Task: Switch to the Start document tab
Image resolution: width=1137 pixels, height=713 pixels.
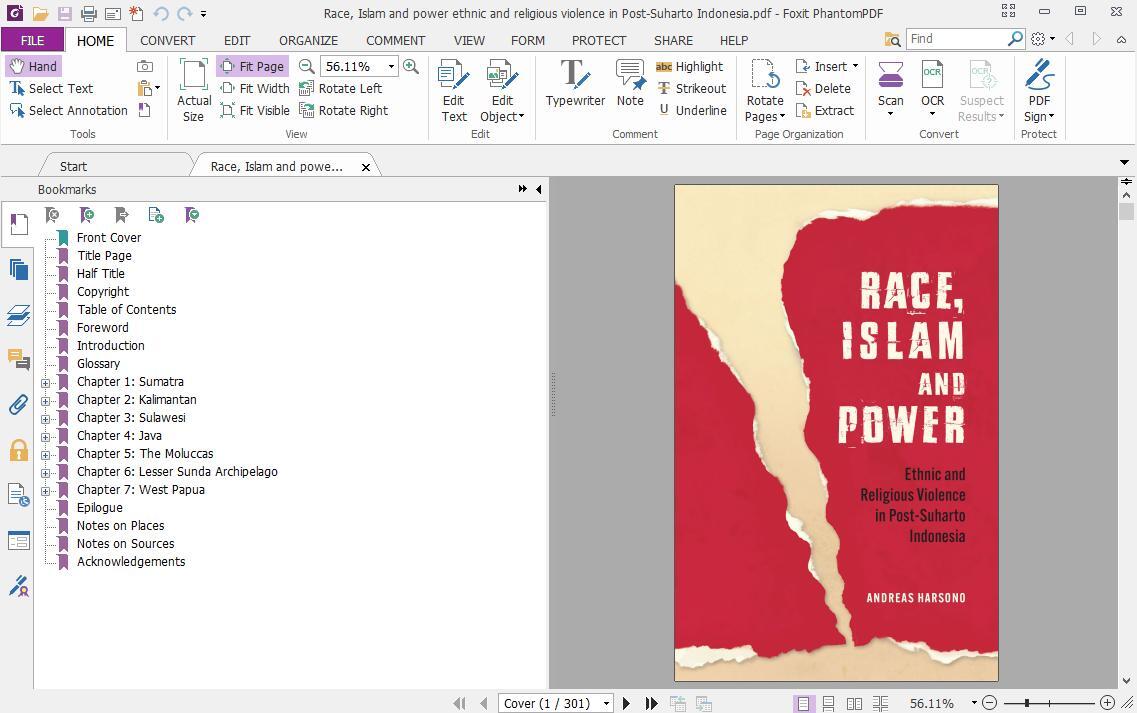Action: (x=73, y=166)
